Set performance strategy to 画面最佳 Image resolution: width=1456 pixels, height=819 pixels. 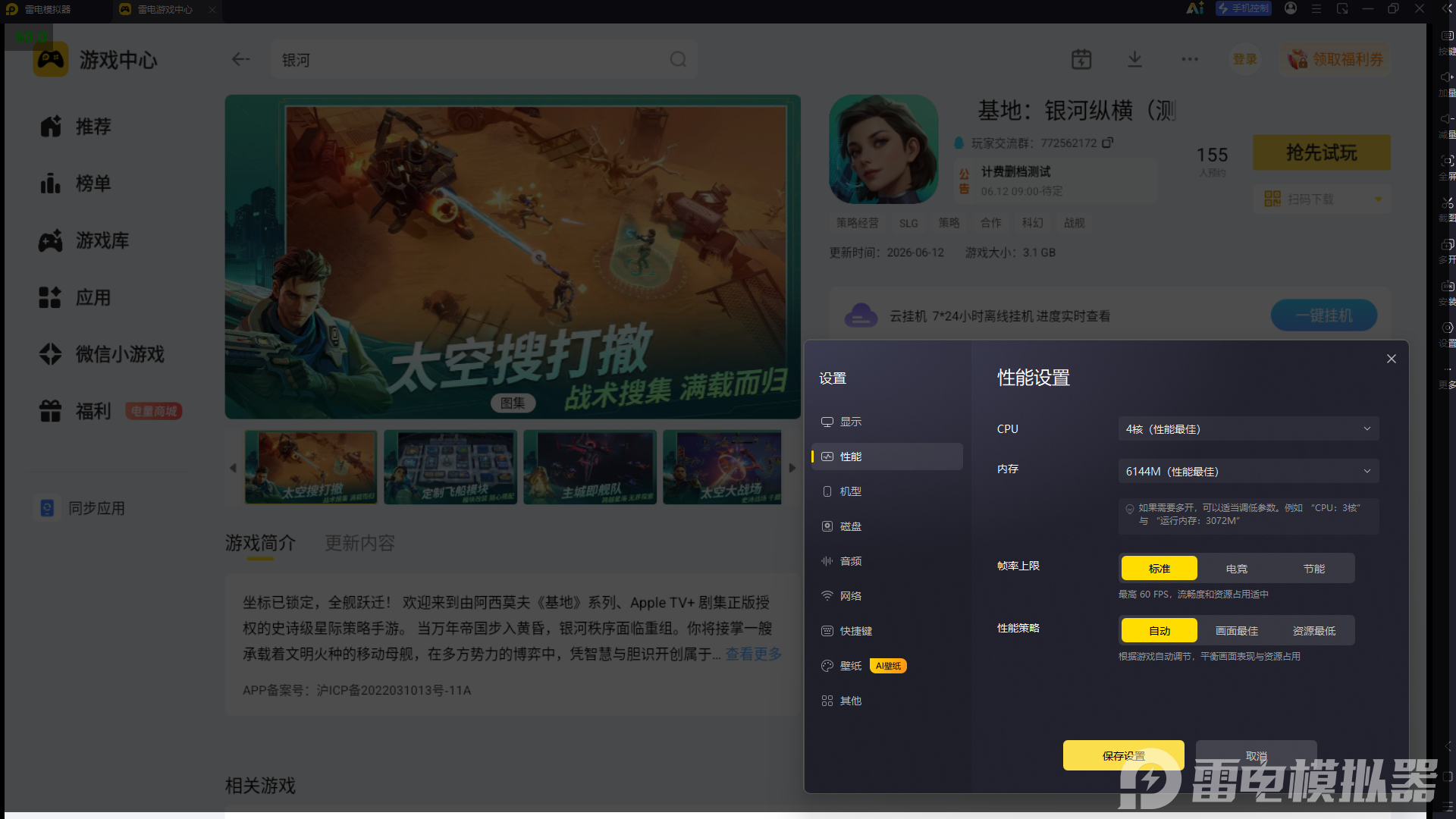point(1237,630)
